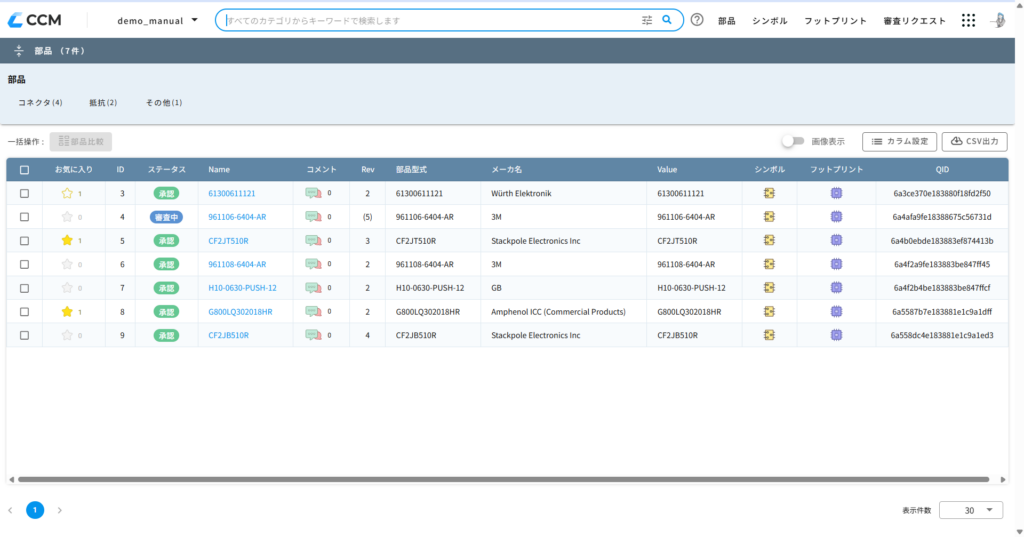Toggle the 画像表示 image display switch
The width and height of the screenshot is (1024, 537).
[793, 141]
